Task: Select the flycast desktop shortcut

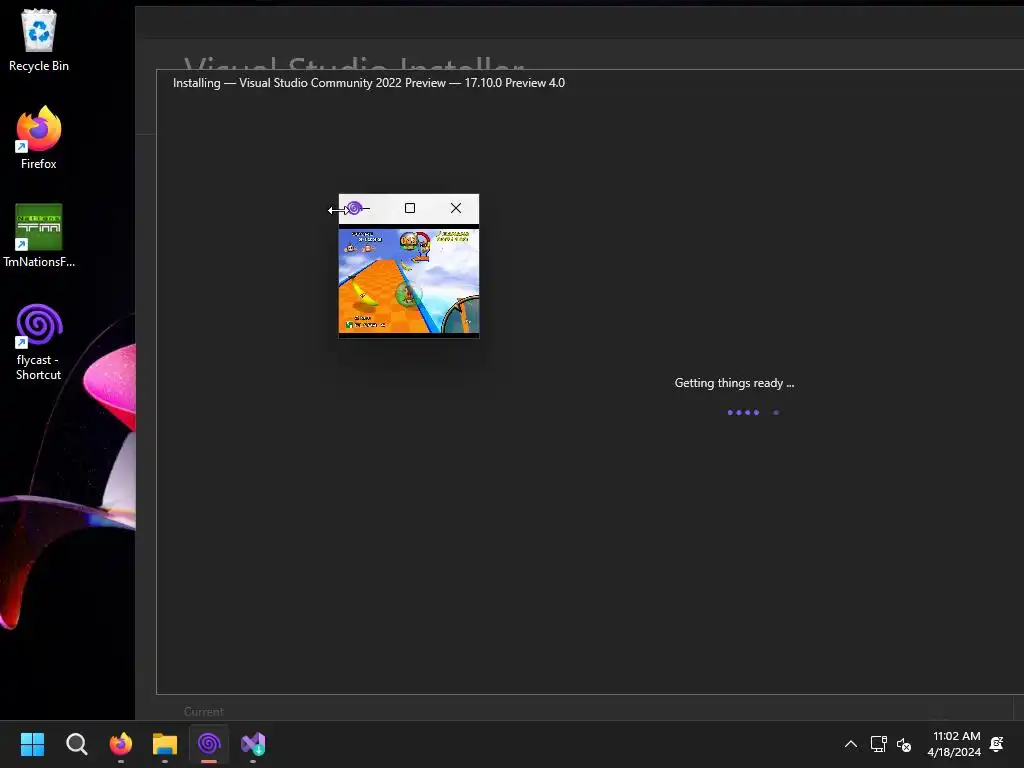Action: click(x=39, y=342)
